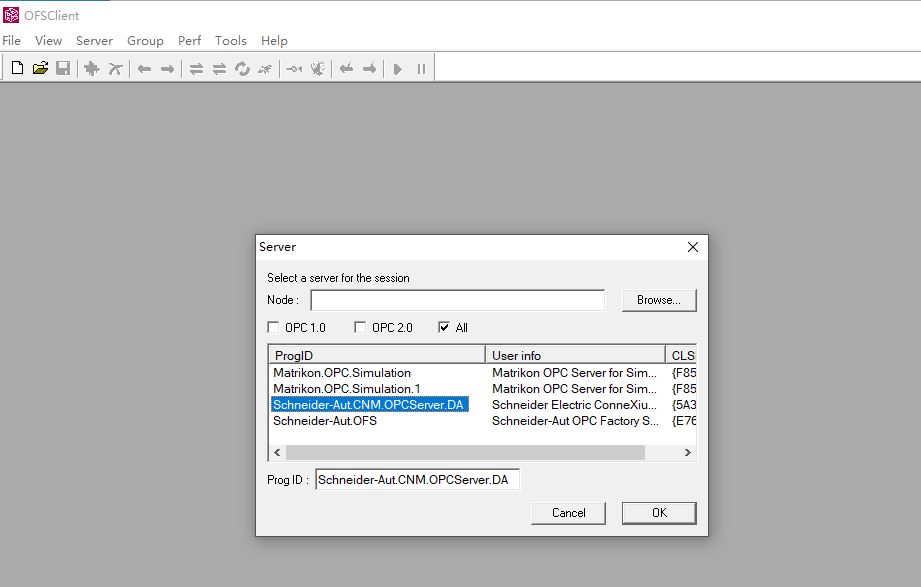Click the Prog ID text field
This screenshot has height=587, width=921.
tap(417, 479)
